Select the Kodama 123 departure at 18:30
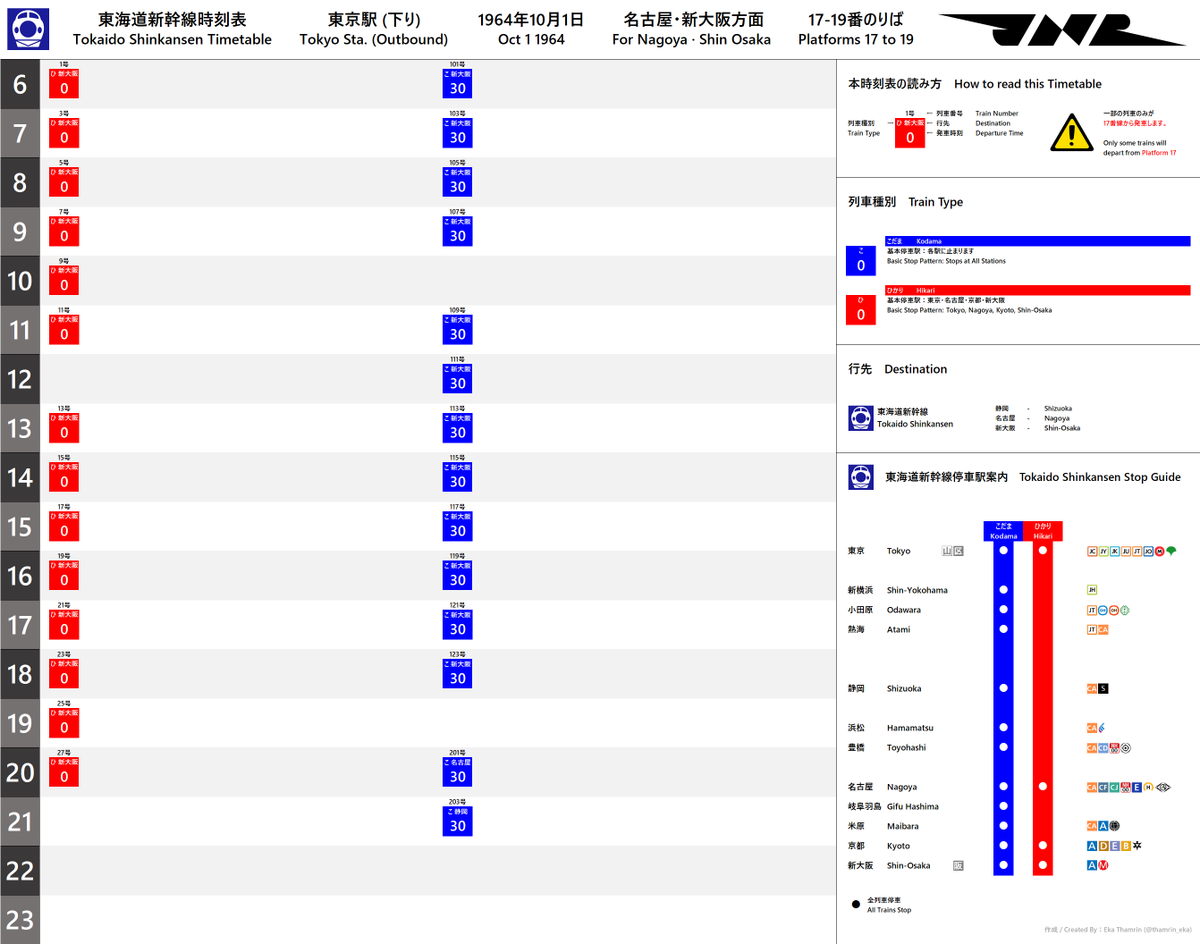1200x944 pixels. coord(457,673)
